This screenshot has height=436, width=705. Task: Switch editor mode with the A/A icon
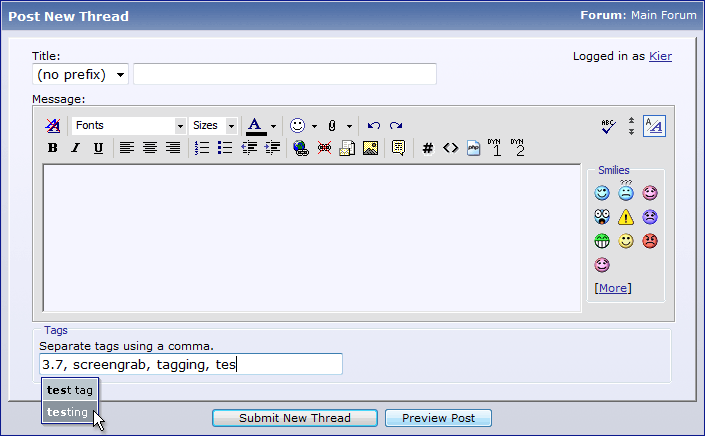(x=654, y=126)
